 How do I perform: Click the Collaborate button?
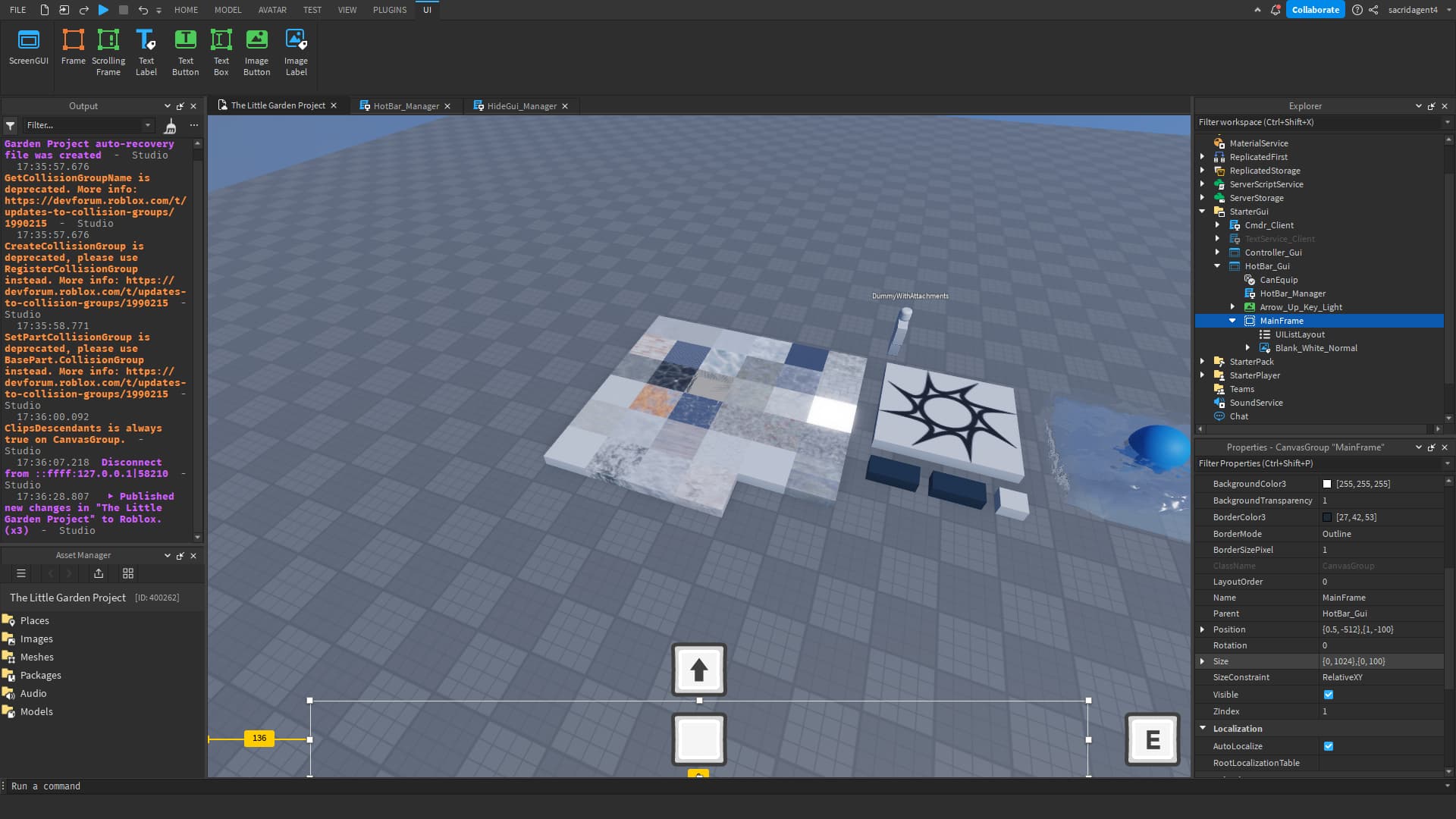pos(1316,10)
